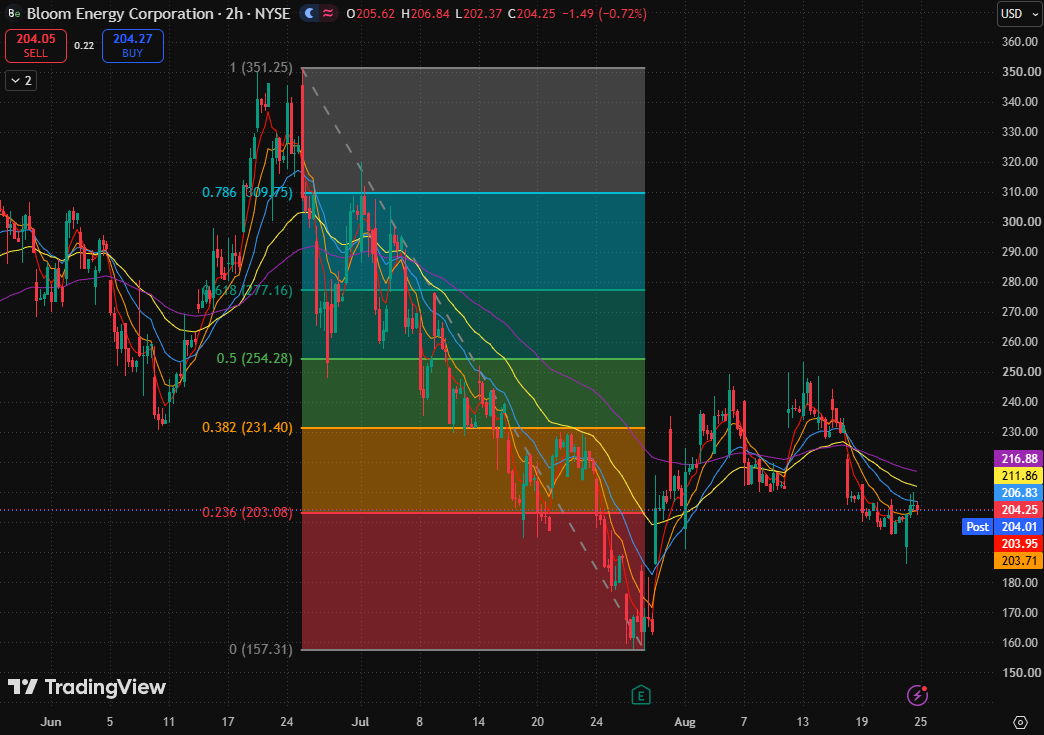Click the purple lightning event icon
The height and width of the screenshot is (735, 1044).
917,695
